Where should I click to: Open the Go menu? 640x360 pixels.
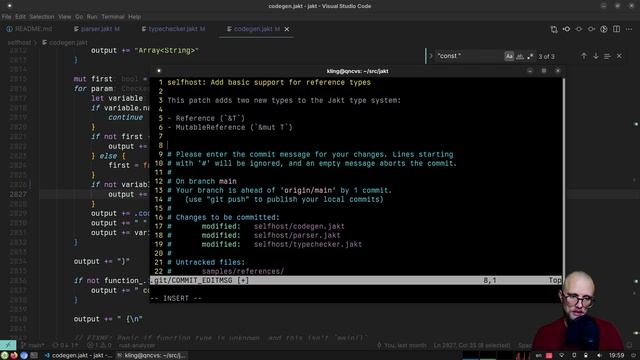point(79,17)
